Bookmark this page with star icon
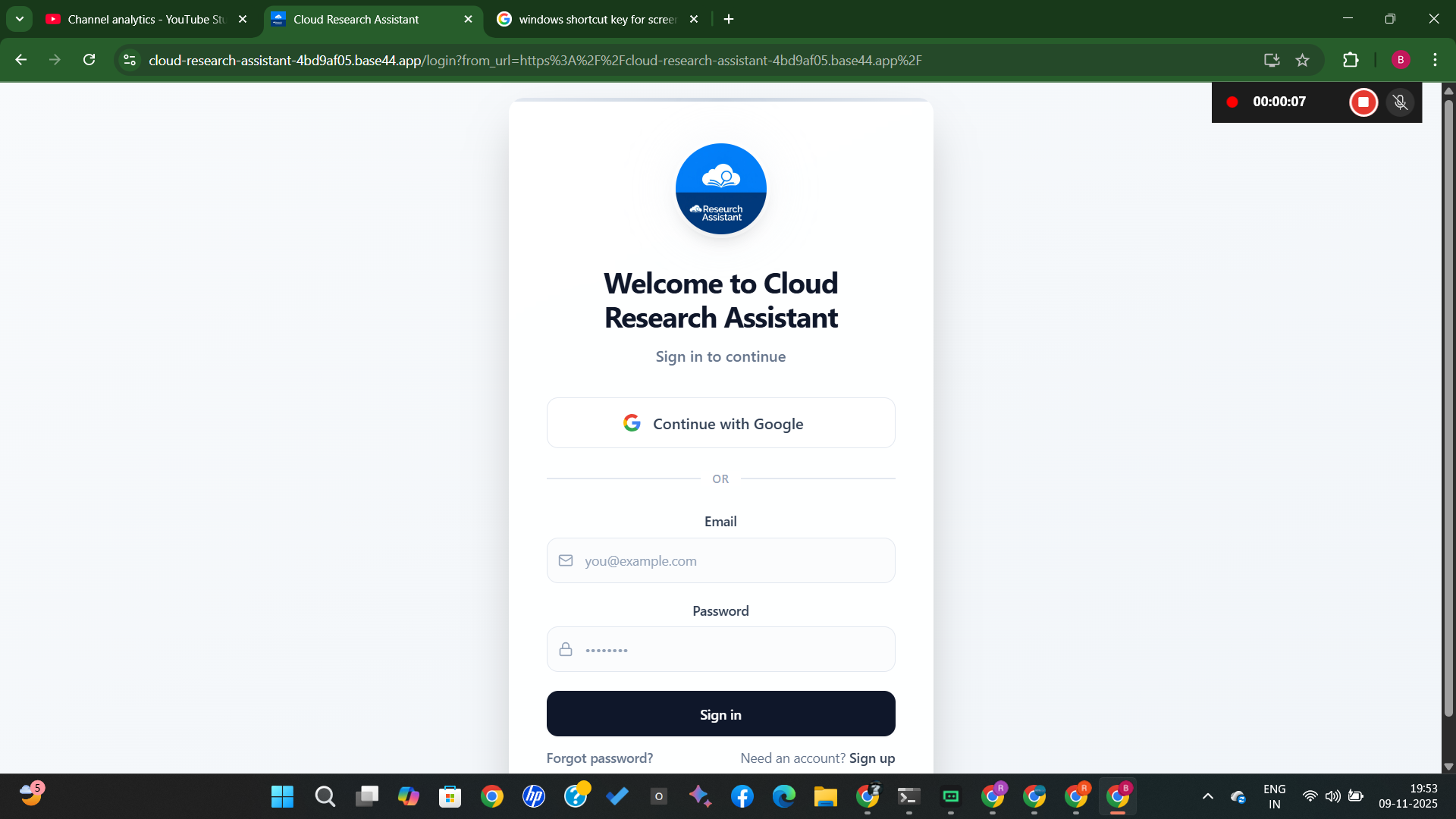The image size is (1456, 819). click(x=1302, y=60)
